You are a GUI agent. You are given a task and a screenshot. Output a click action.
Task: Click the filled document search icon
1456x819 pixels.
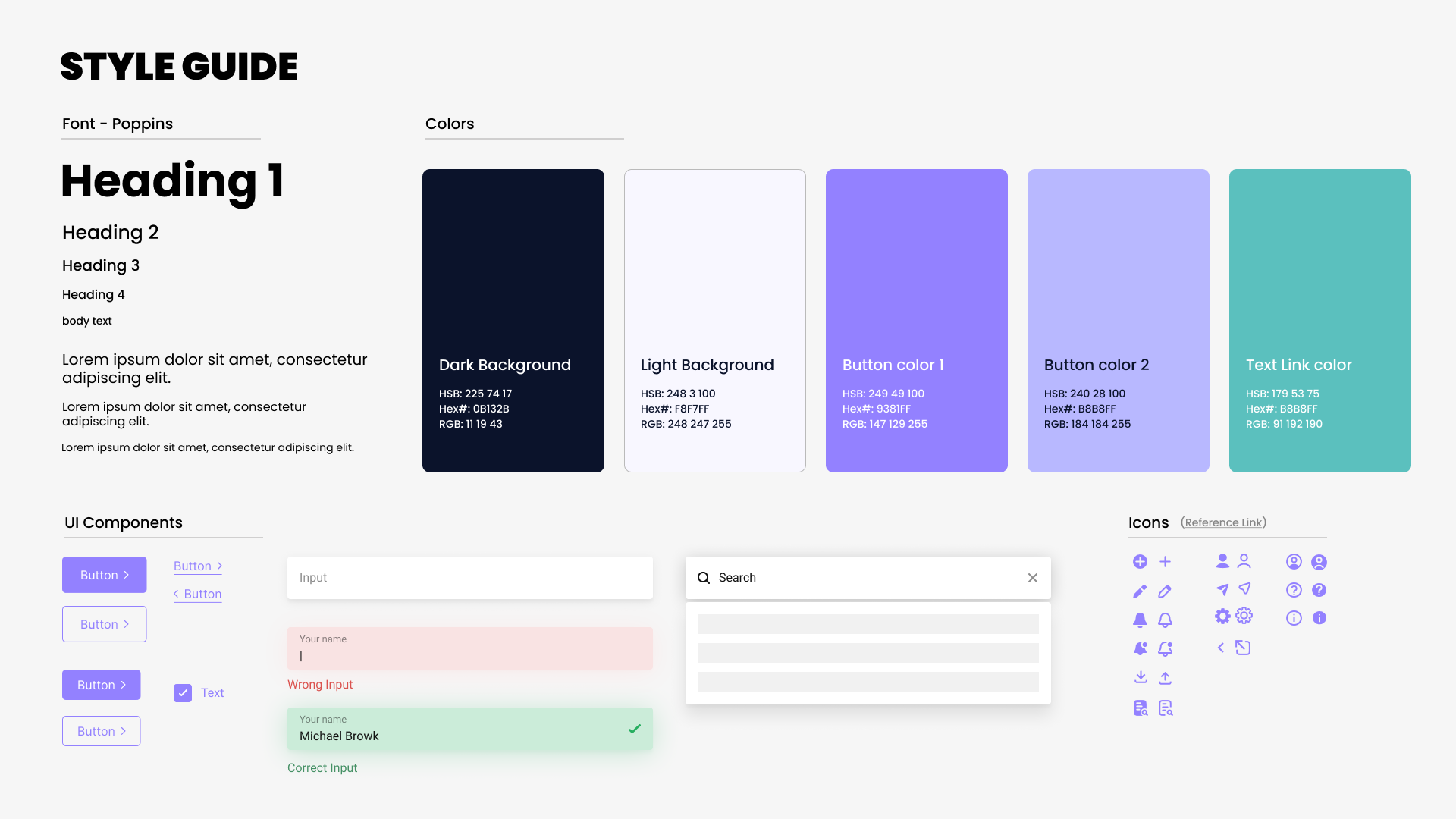tap(1141, 708)
